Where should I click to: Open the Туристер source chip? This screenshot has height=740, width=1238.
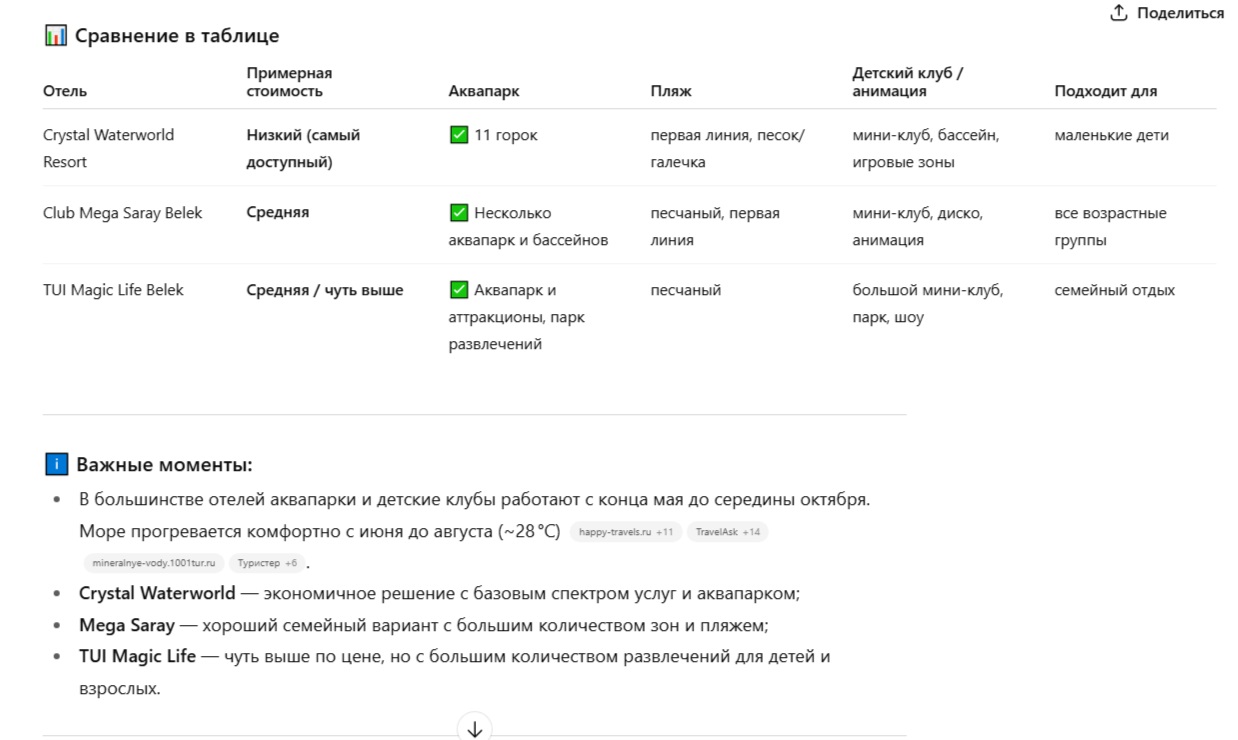pyautogui.click(x=267, y=563)
